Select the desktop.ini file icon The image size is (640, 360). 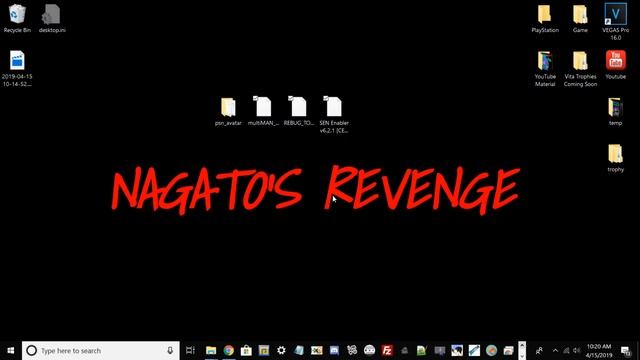point(52,18)
